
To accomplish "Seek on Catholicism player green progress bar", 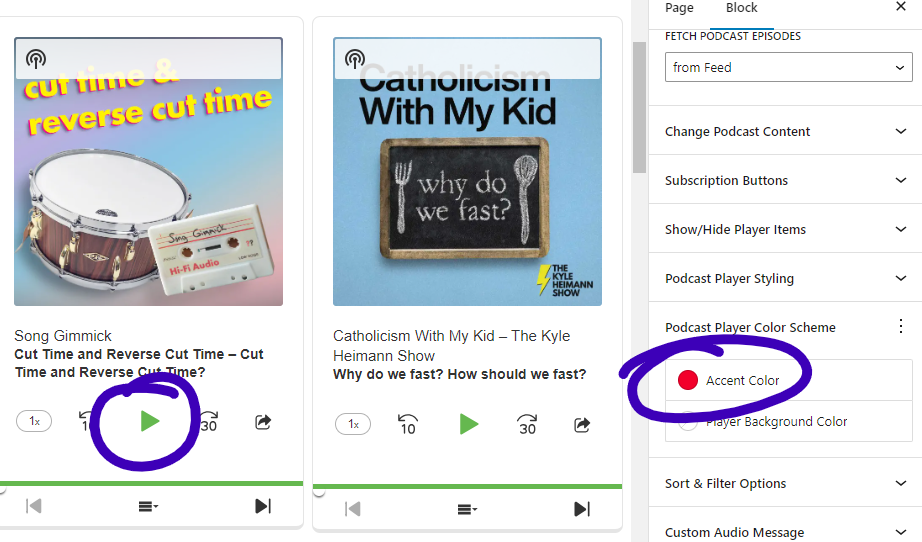I will (x=467, y=486).
